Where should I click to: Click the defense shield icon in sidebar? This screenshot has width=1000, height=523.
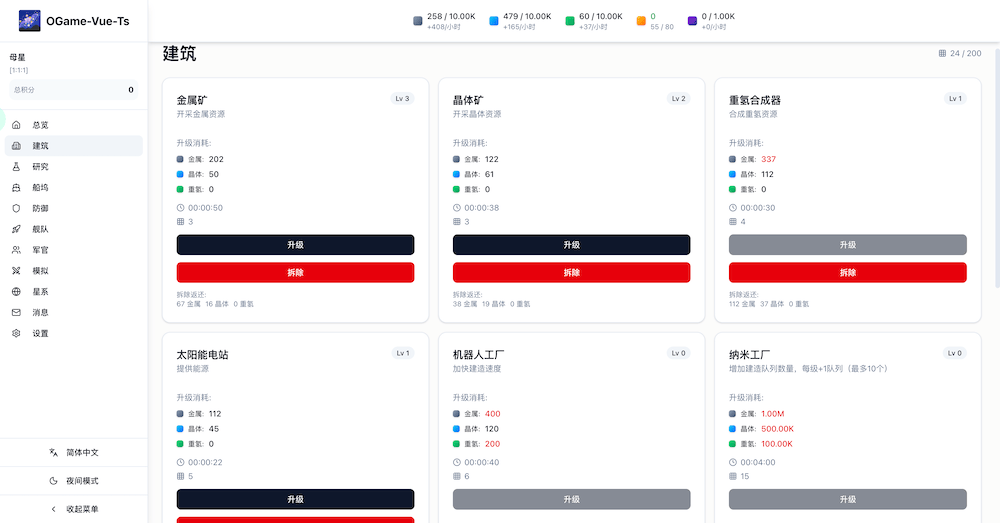pyautogui.click(x=16, y=208)
